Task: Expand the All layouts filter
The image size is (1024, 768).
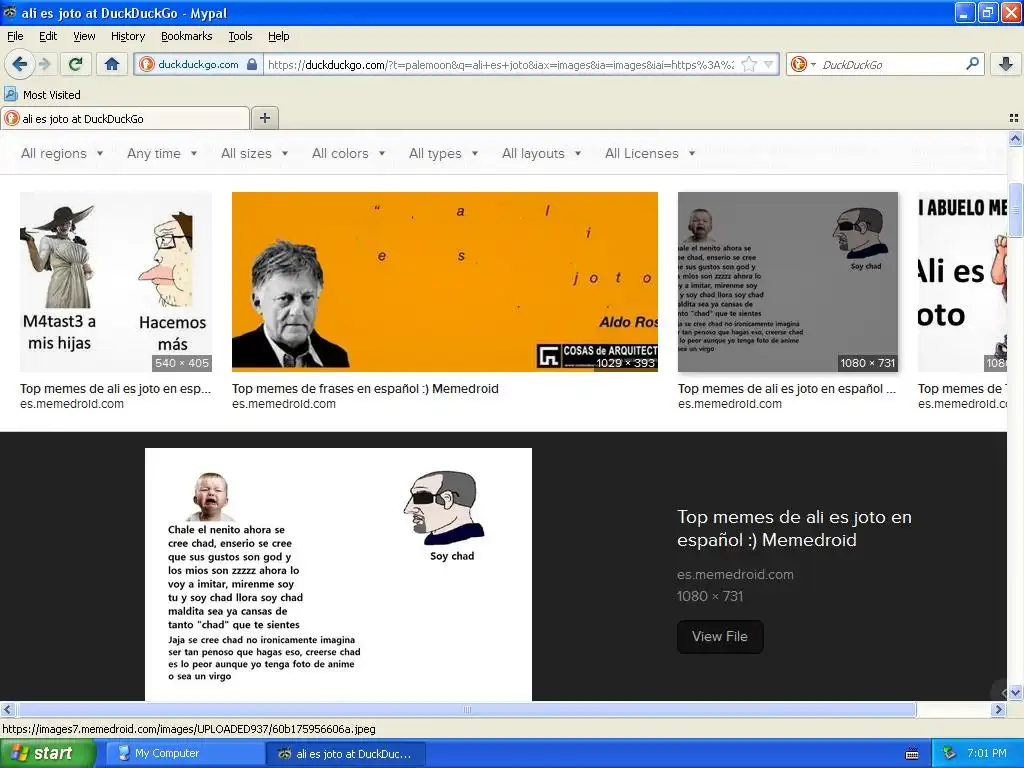Action: 541,153
